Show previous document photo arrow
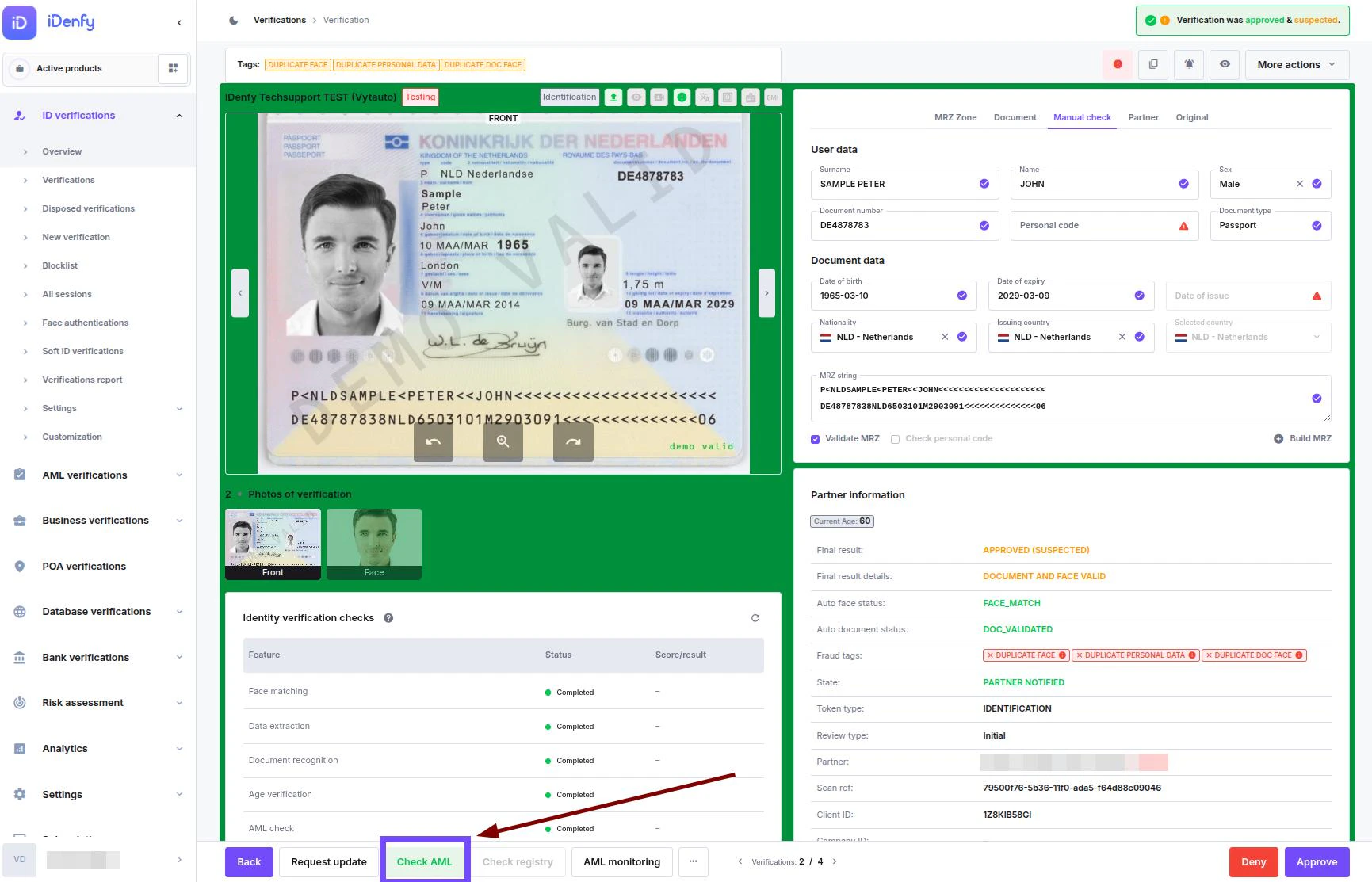1372x882 pixels. pyautogui.click(x=240, y=293)
